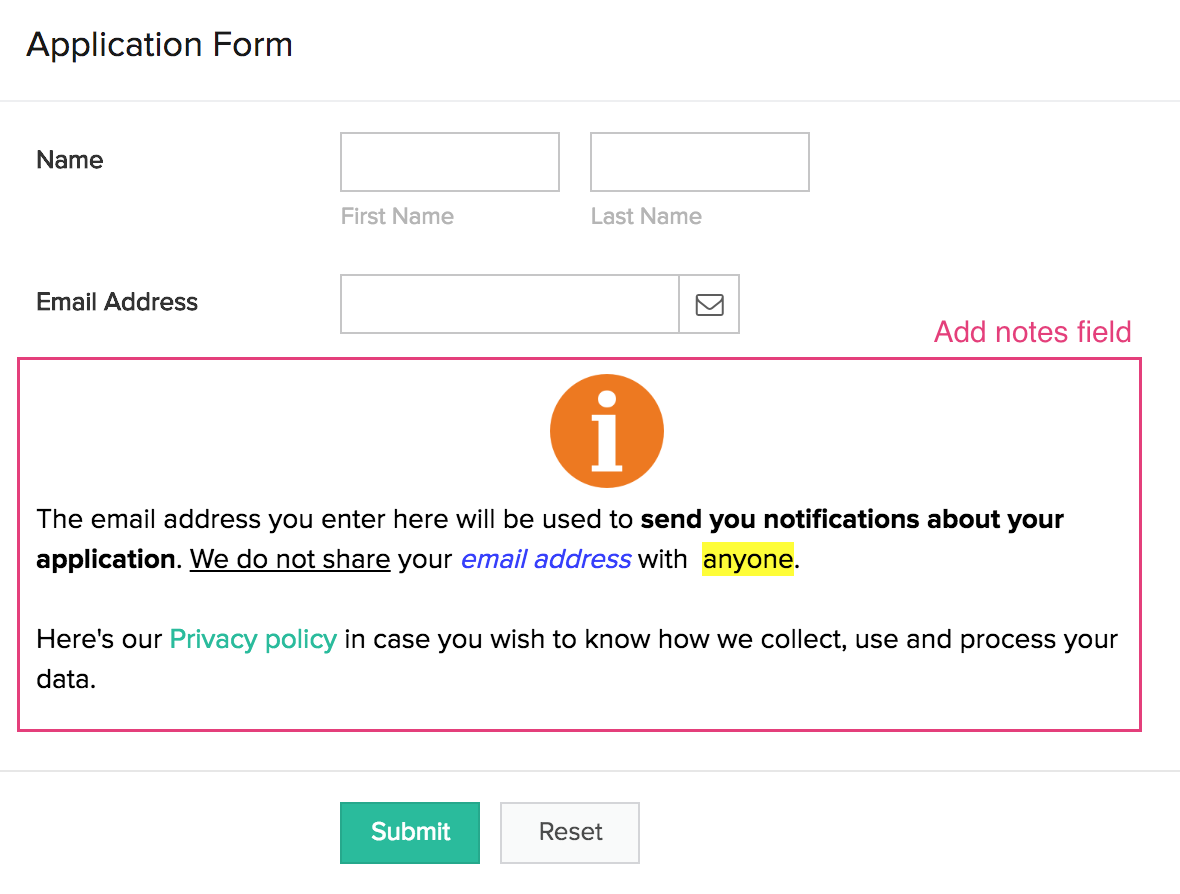Click the "Email Address" field label
This screenshot has width=1180, height=894.
click(x=117, y=302)
